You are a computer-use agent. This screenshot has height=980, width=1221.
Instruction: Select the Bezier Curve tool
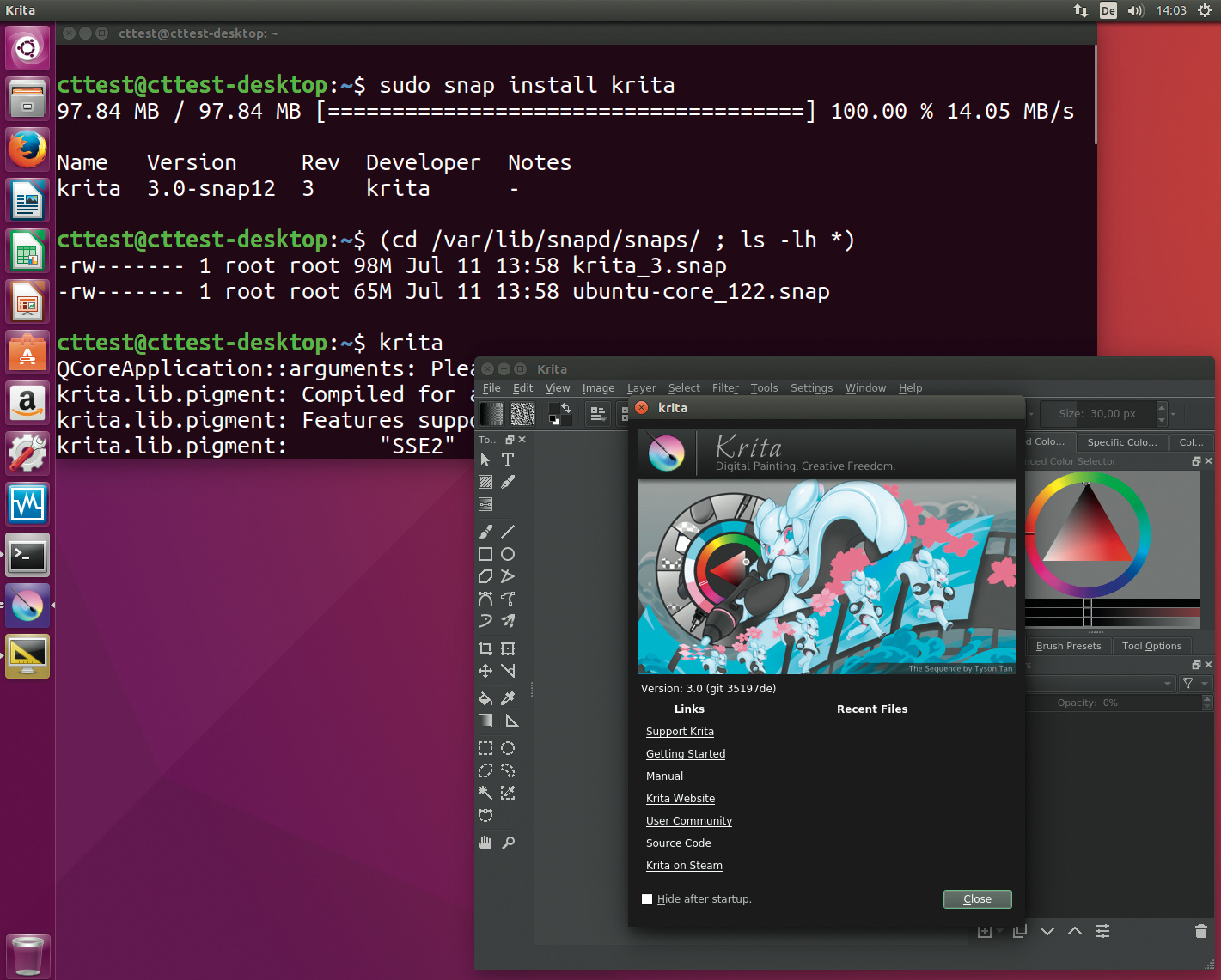(485, 599)
